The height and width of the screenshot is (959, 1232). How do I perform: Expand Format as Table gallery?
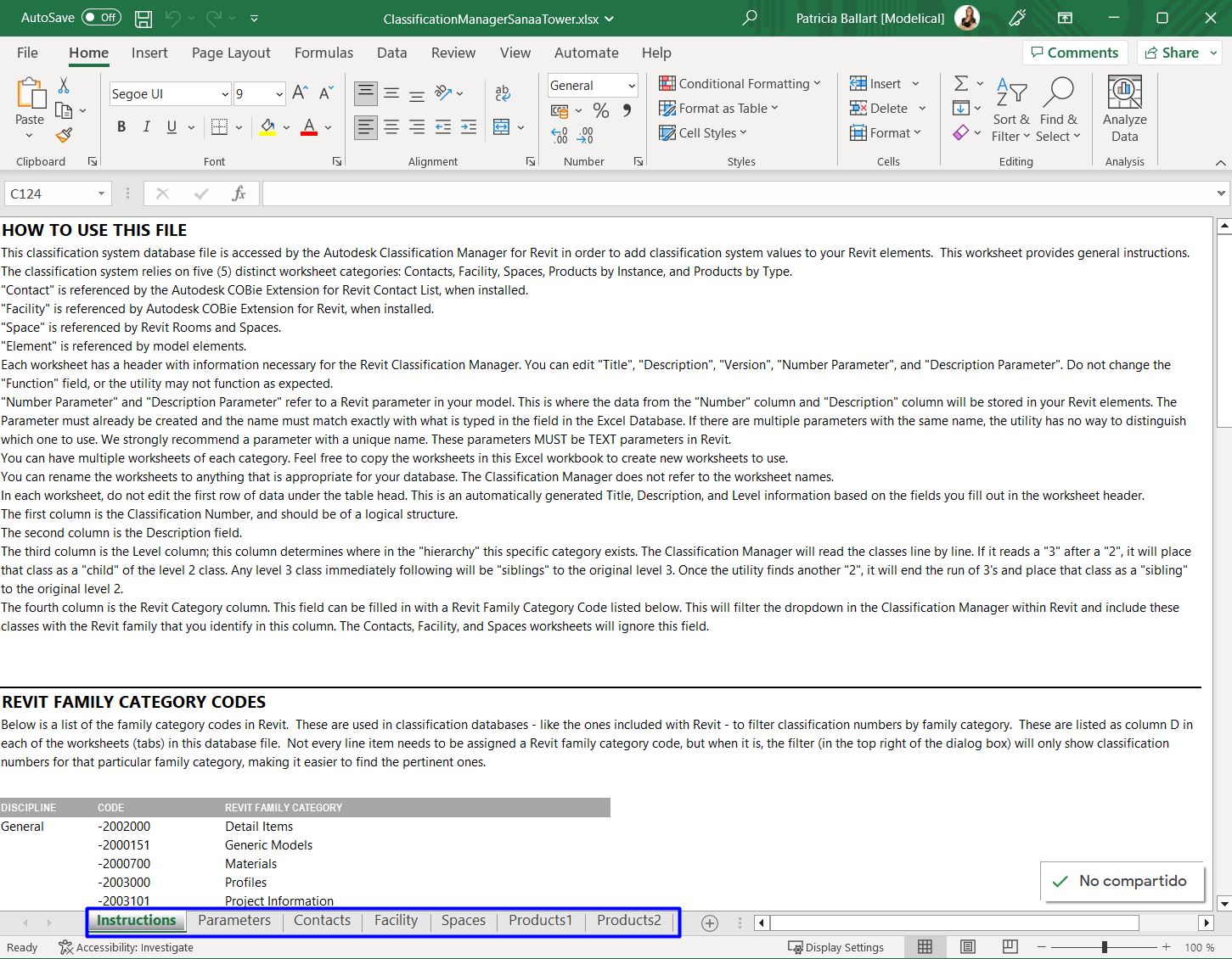pyautogui.click(x=718, y=108)
